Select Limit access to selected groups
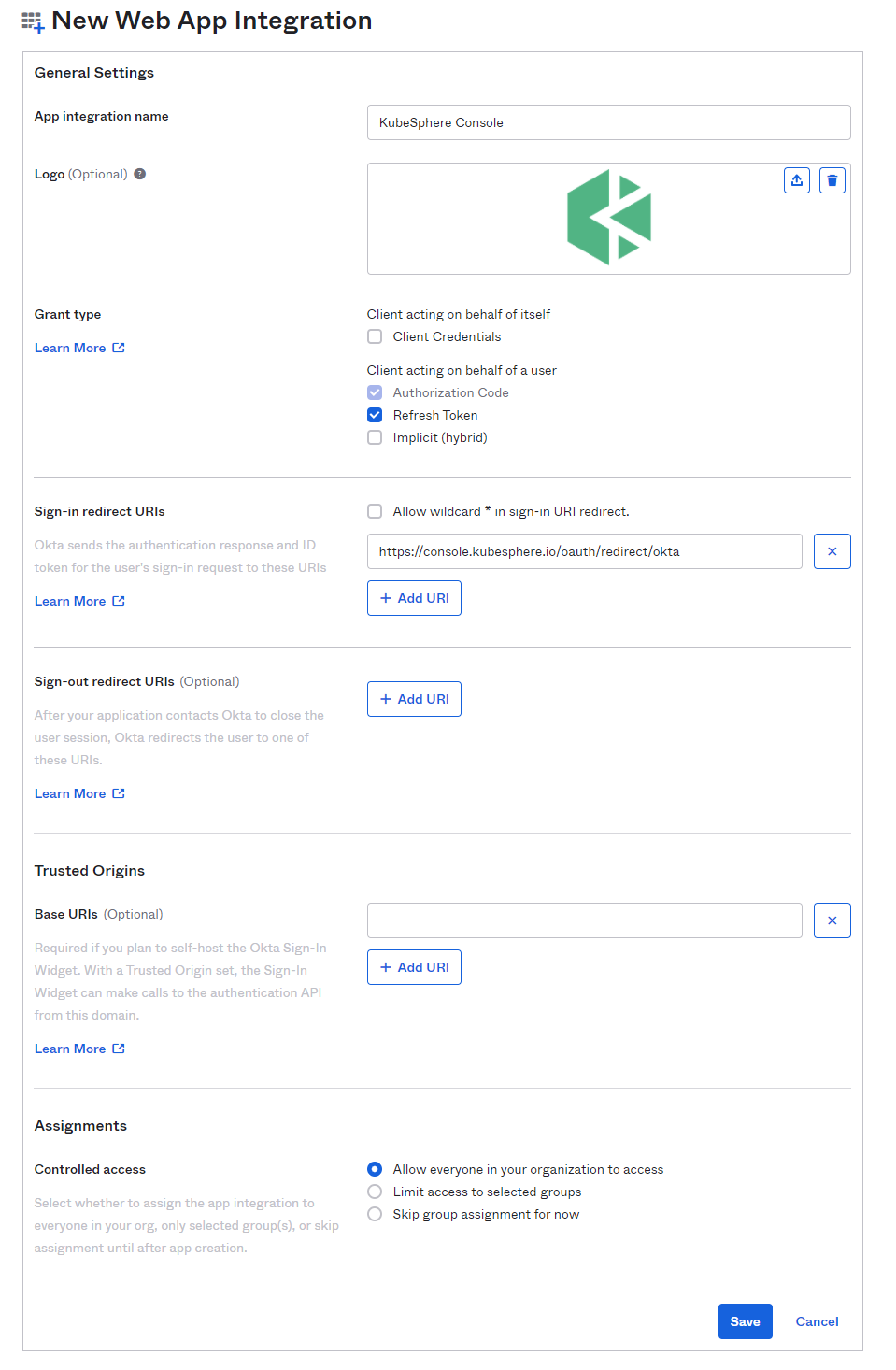The width and height of the screenshot is (896, 1370). [x=375, y=1192]
